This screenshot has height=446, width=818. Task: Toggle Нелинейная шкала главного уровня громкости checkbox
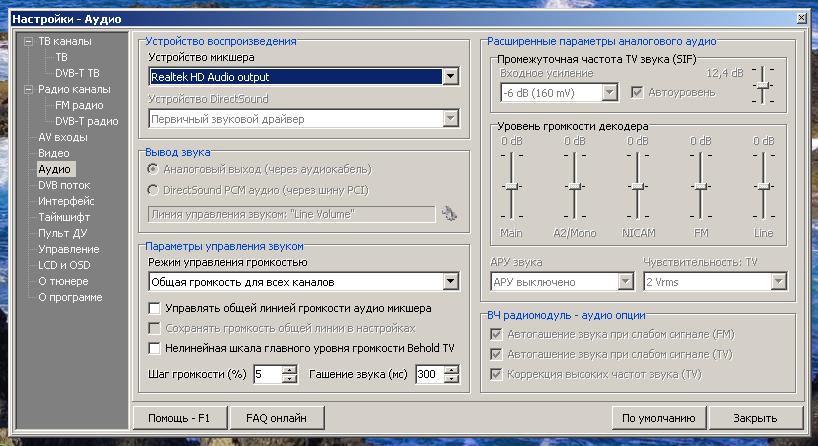pos(154,348)
